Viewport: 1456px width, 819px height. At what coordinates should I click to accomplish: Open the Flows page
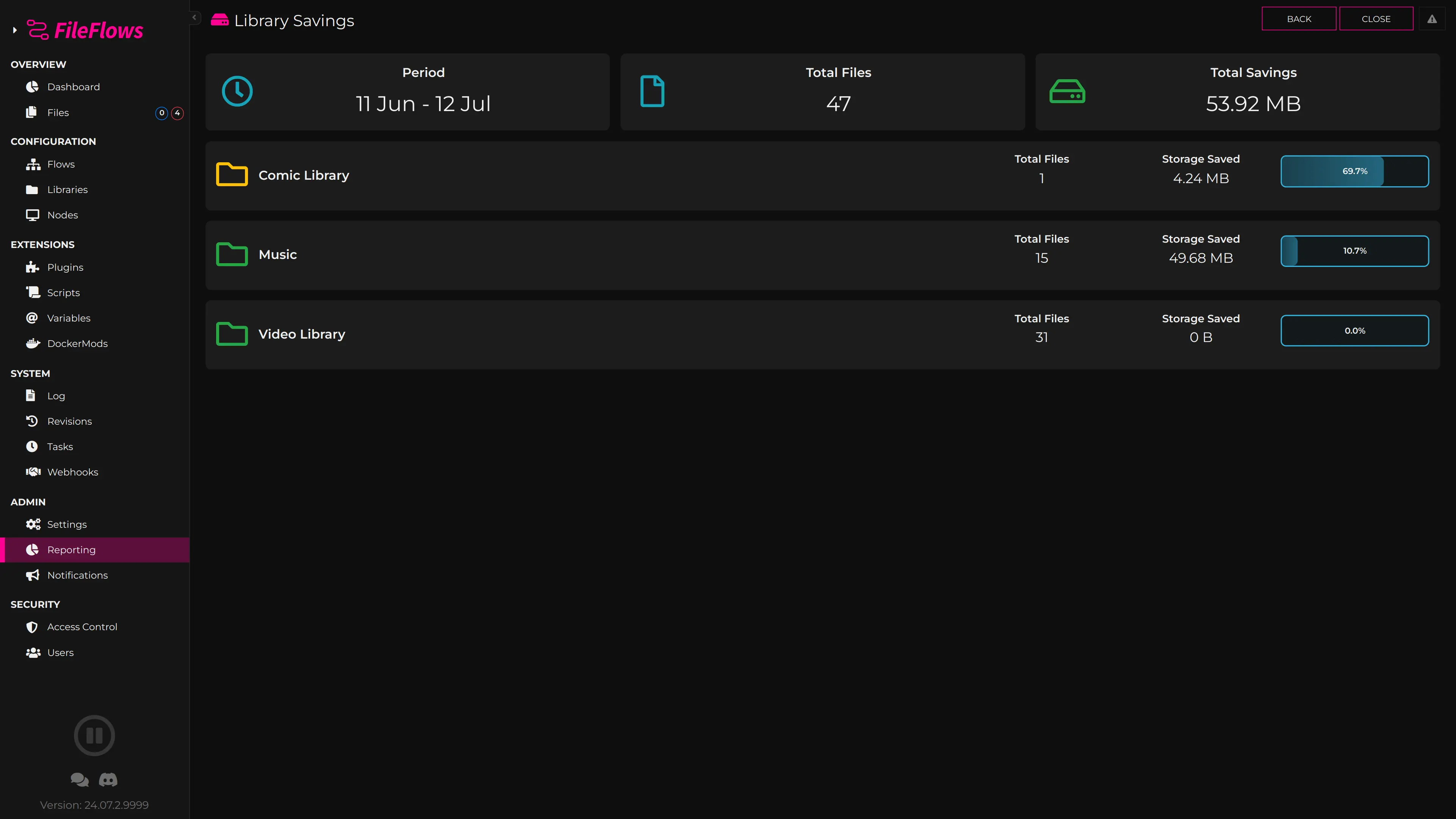tap(94, 164)
